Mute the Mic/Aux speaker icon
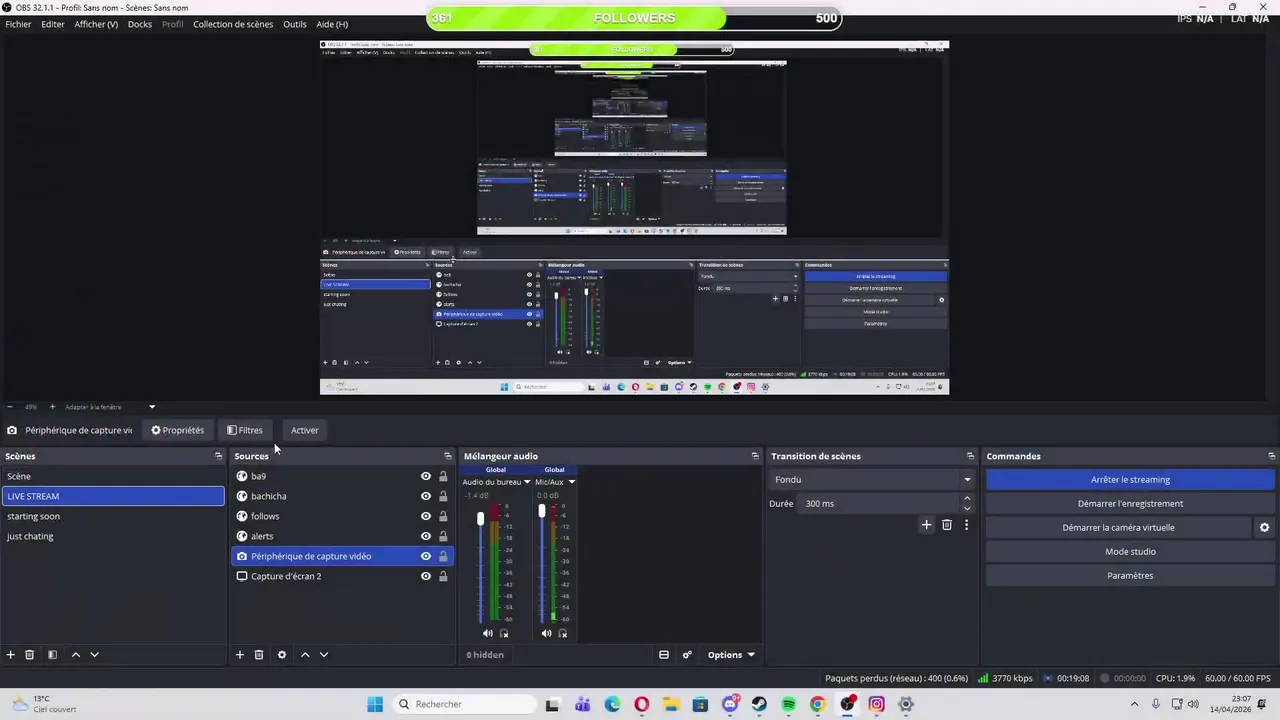Image resolution: width=1280 pixels, height=720 pixels. (546, 633)
